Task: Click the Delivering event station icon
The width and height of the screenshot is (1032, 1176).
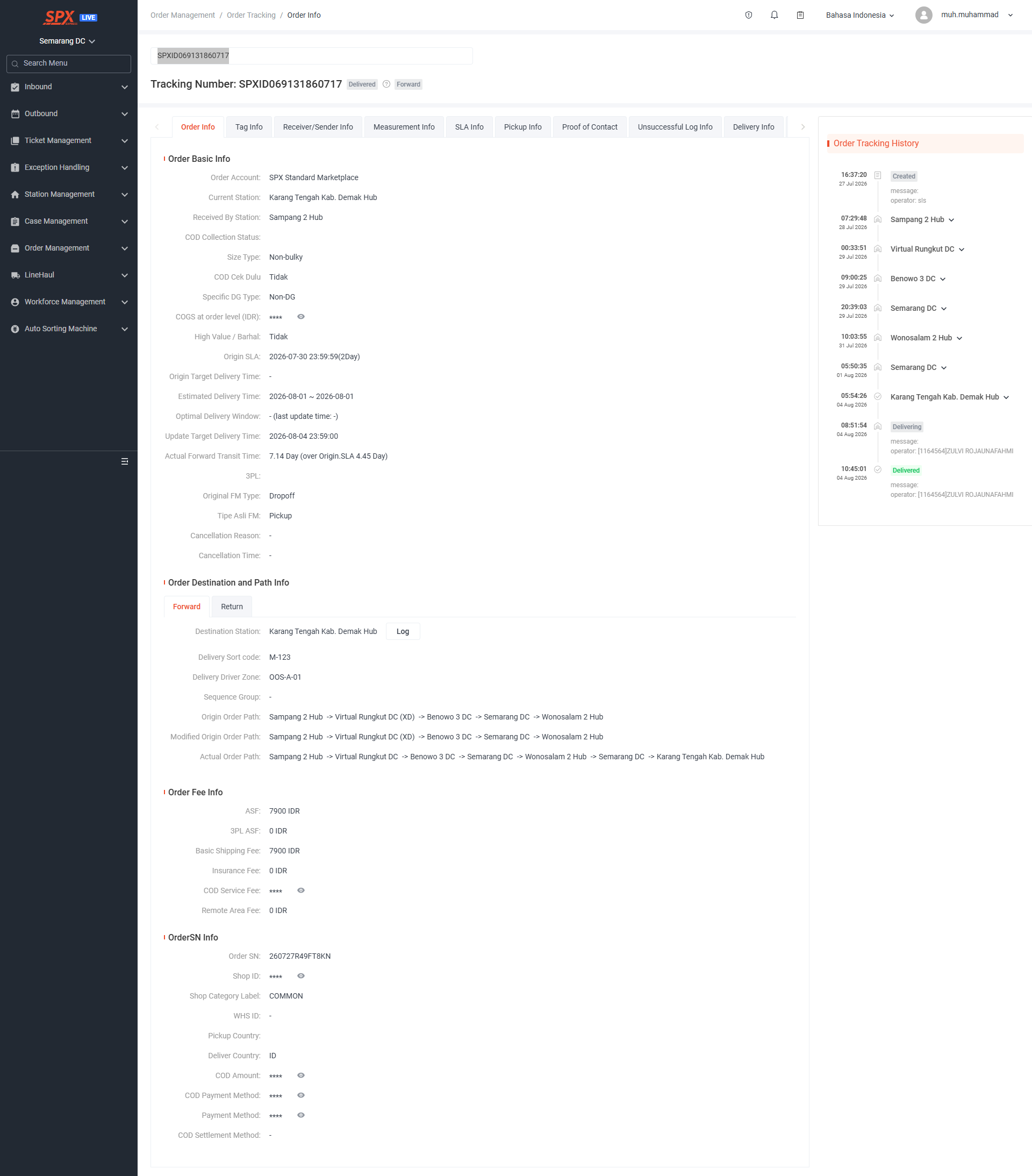Action: click(x=878, y=426)
